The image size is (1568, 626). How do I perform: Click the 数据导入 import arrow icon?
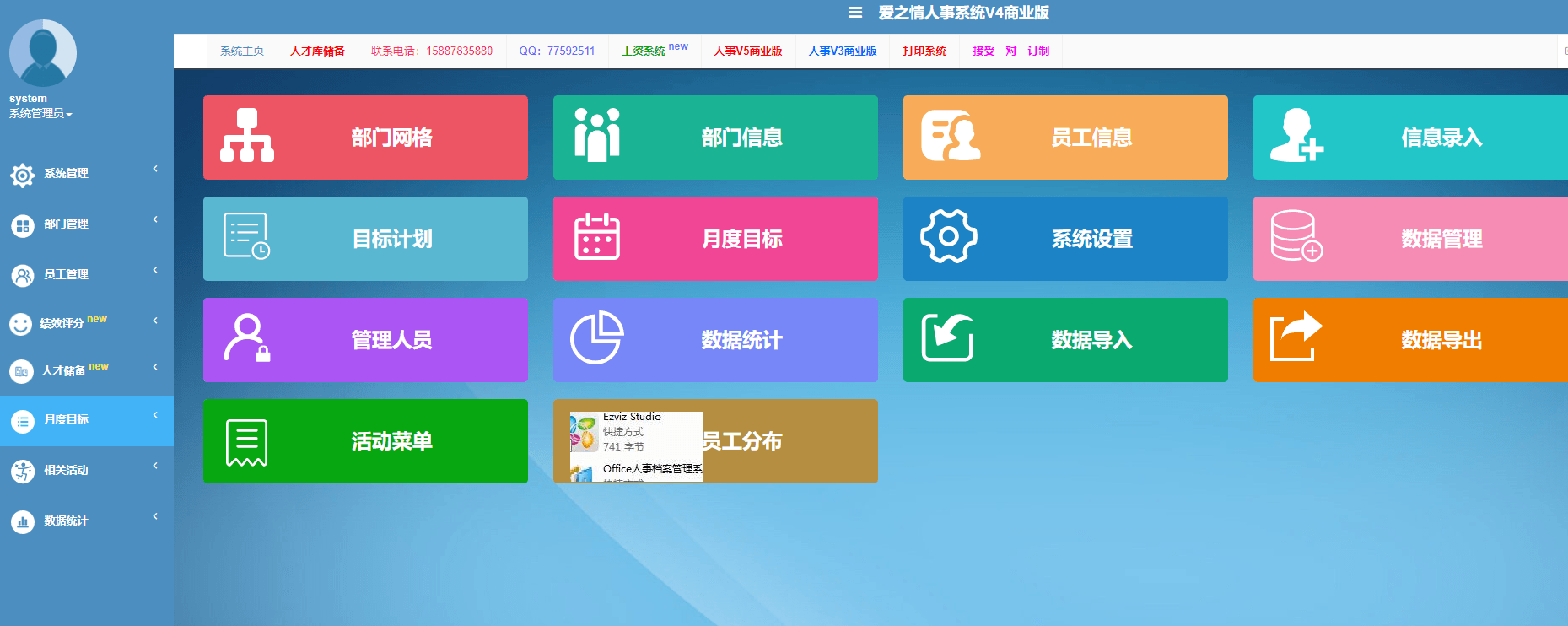coord(947,337)
